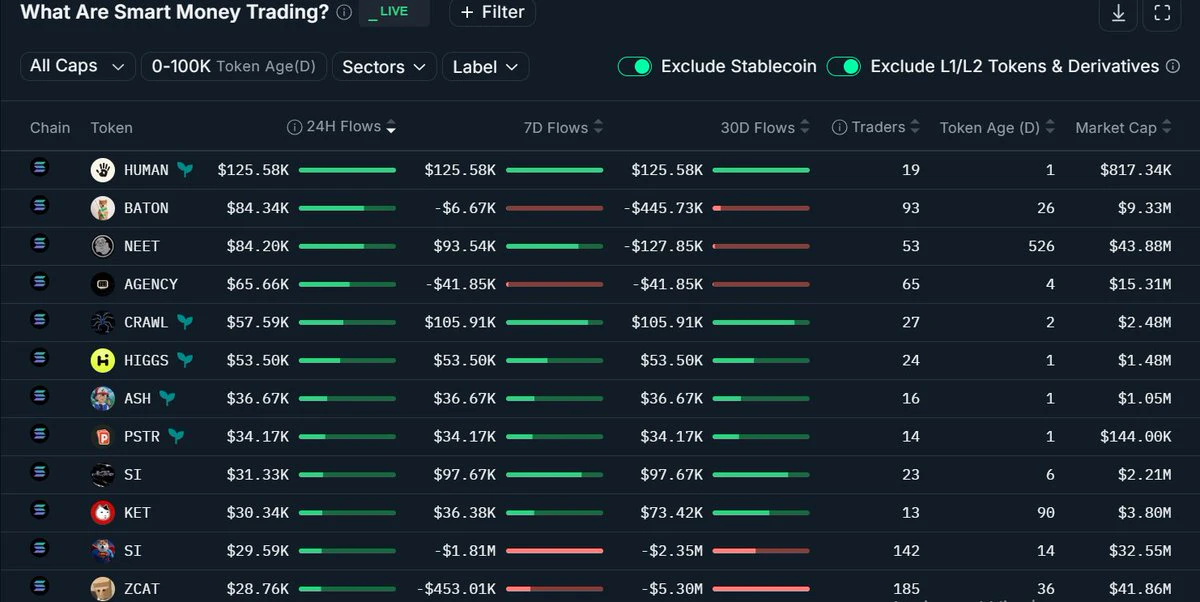
Task: Click the BATON token avatar icon
Action: [x=103, y=208]
